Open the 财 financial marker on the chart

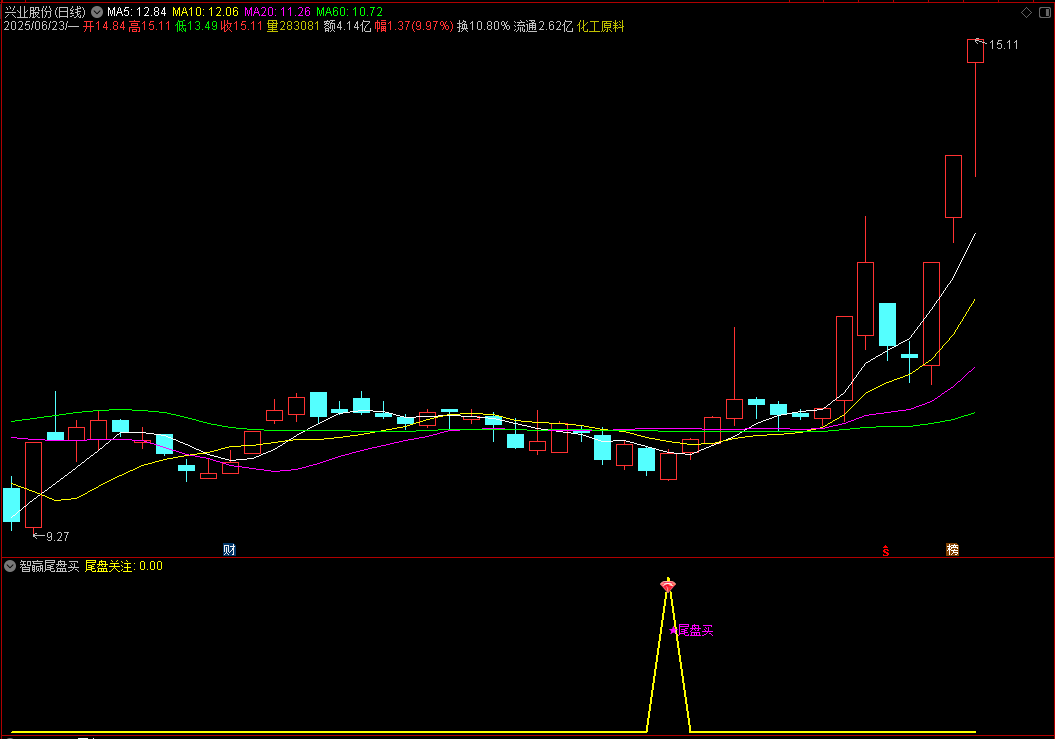229,549
